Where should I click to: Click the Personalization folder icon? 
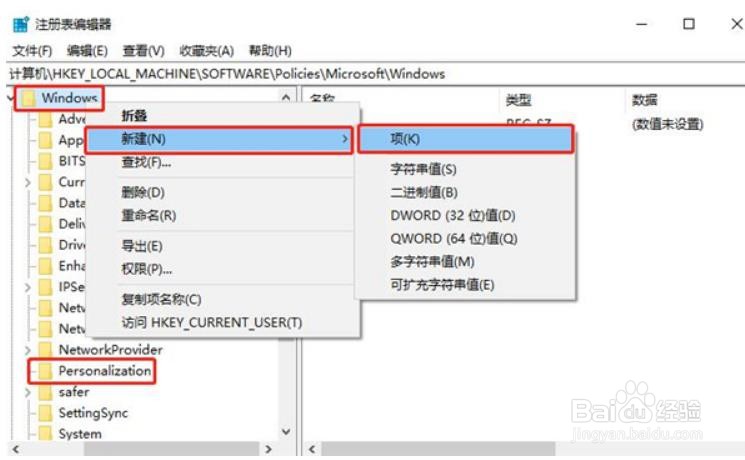(x=45, y=371)
